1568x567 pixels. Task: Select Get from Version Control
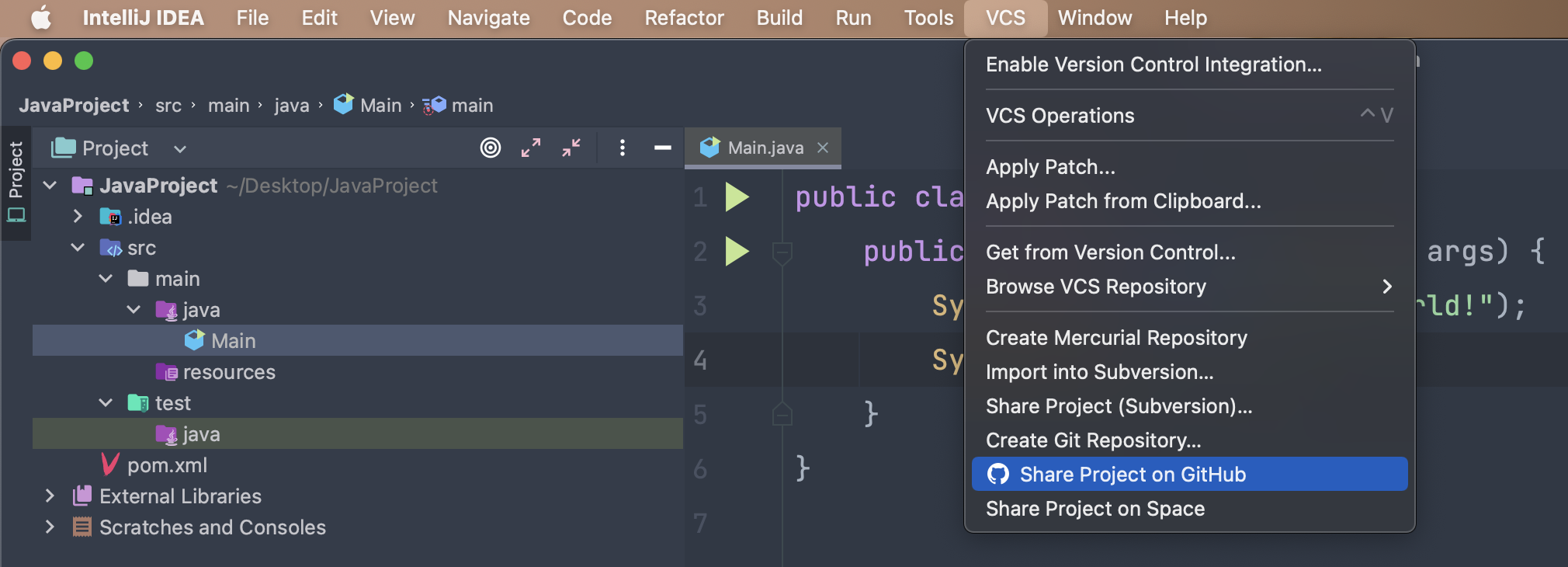point(1189,252)
